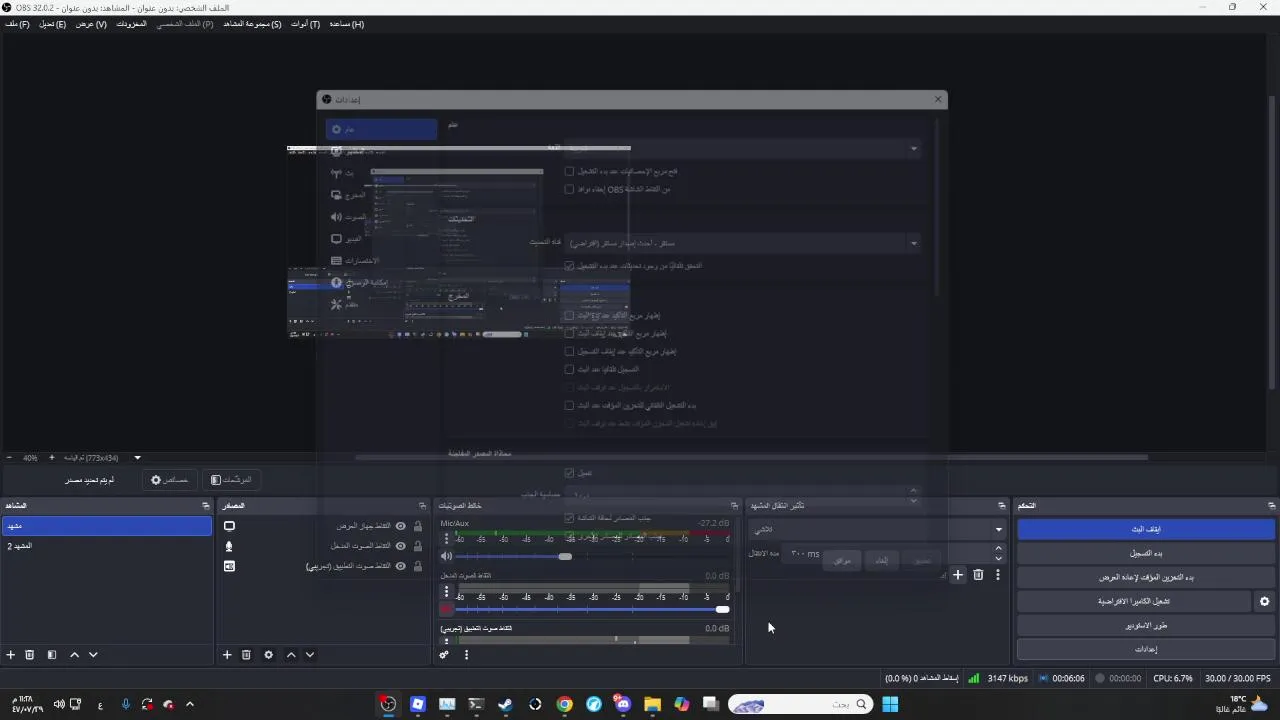Remove the selected scene with trash icon
This screenshot has width=1280, height=720.
pos(30,655)
